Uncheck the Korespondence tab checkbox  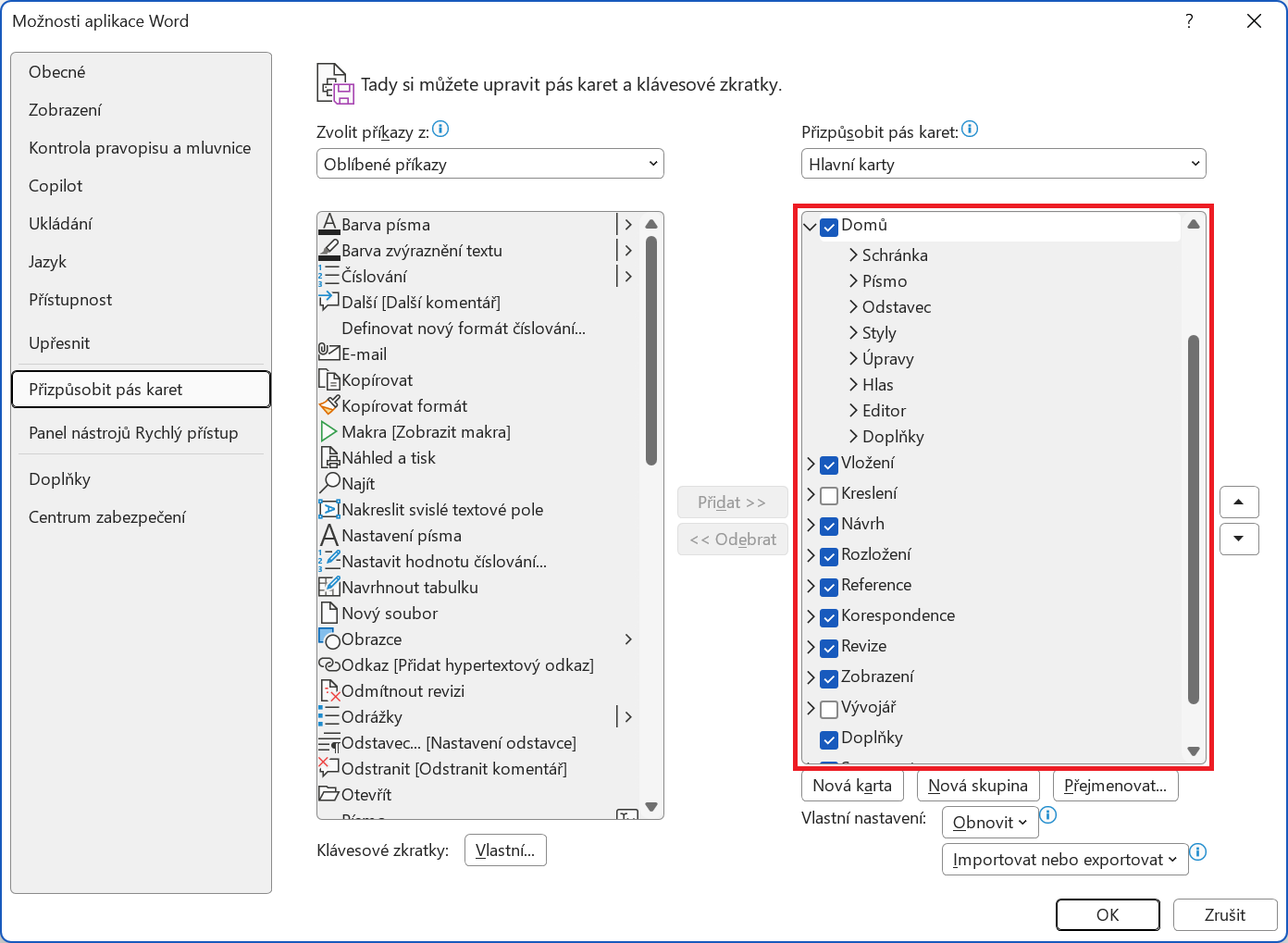829,617
